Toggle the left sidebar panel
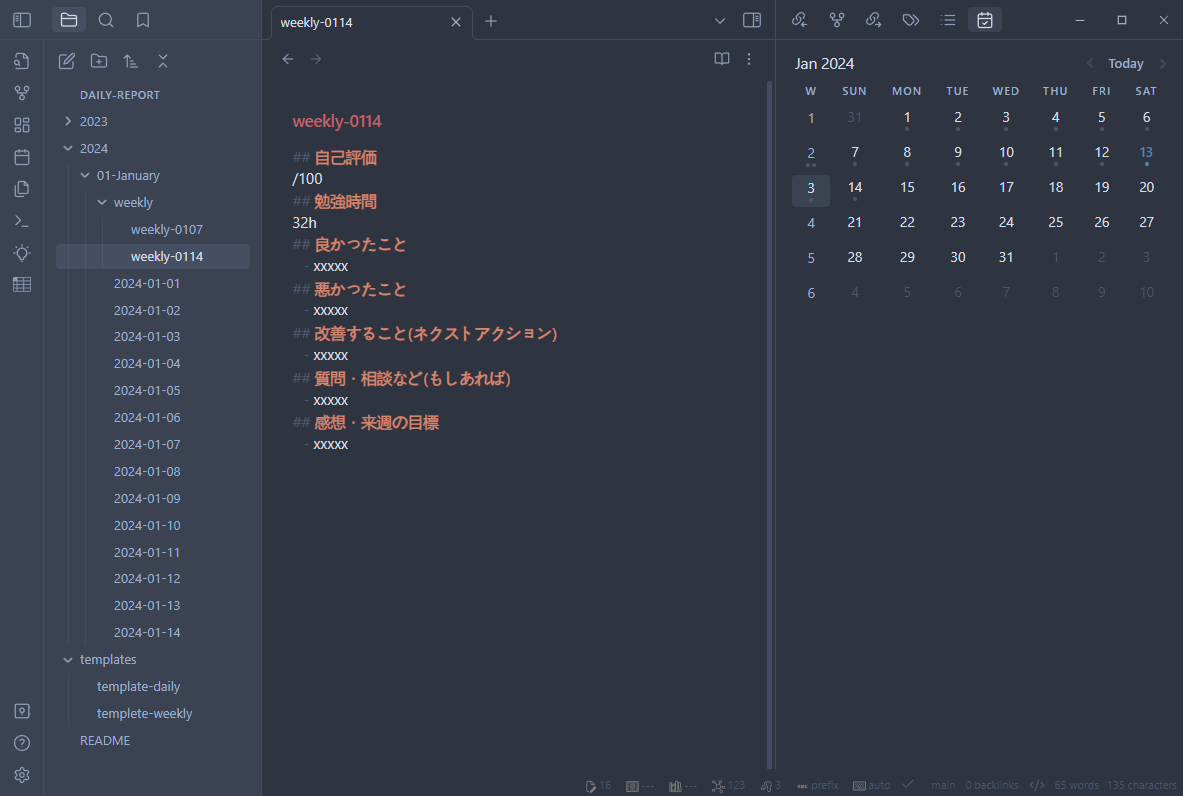This screenshot has width=1183, height=796. coord(22,20)
